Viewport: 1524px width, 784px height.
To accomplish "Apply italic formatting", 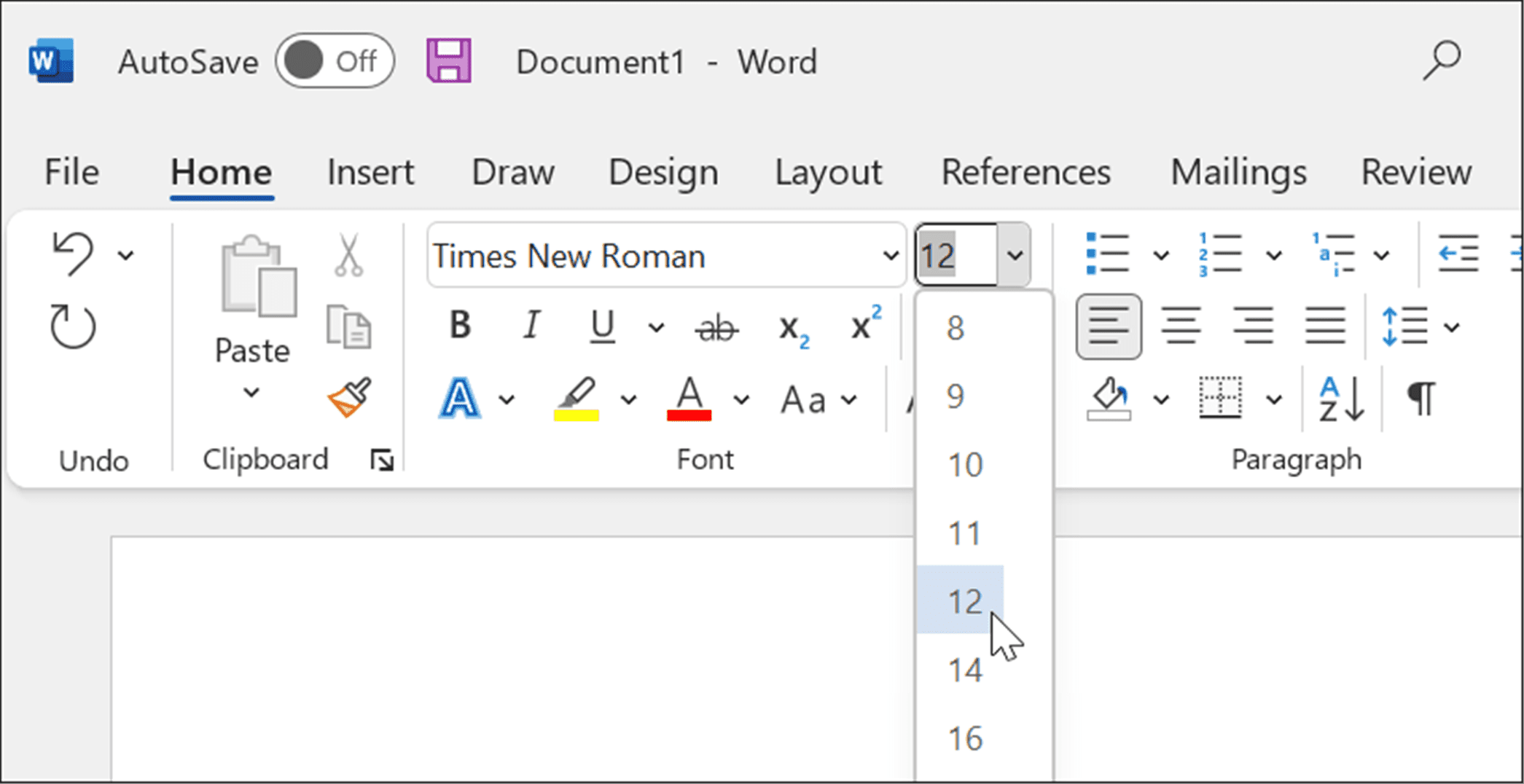I will (x=532, y=326).
